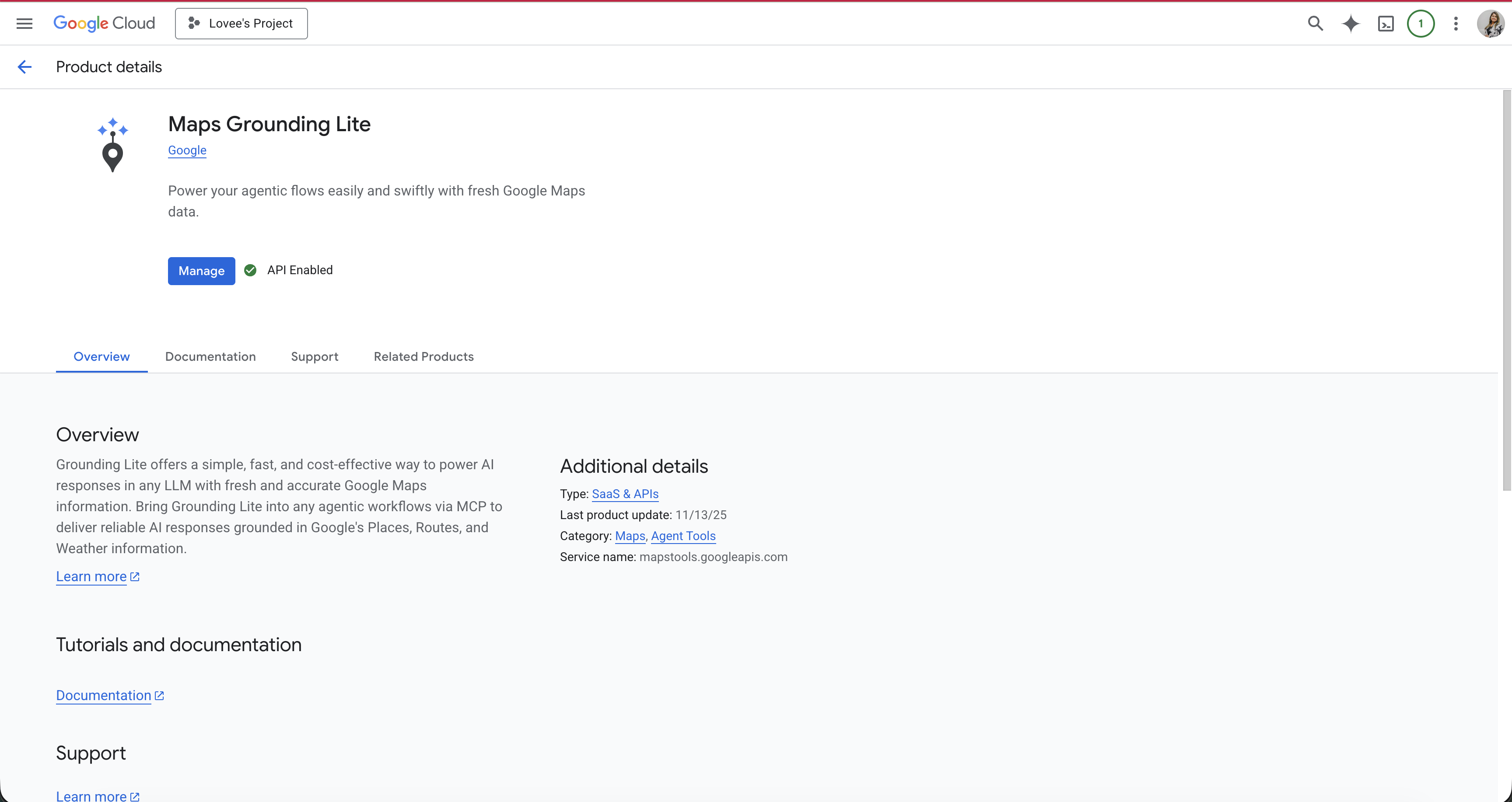Click the Last product update date 11/13/25
1512x802 pixels.
coord(701,515)
